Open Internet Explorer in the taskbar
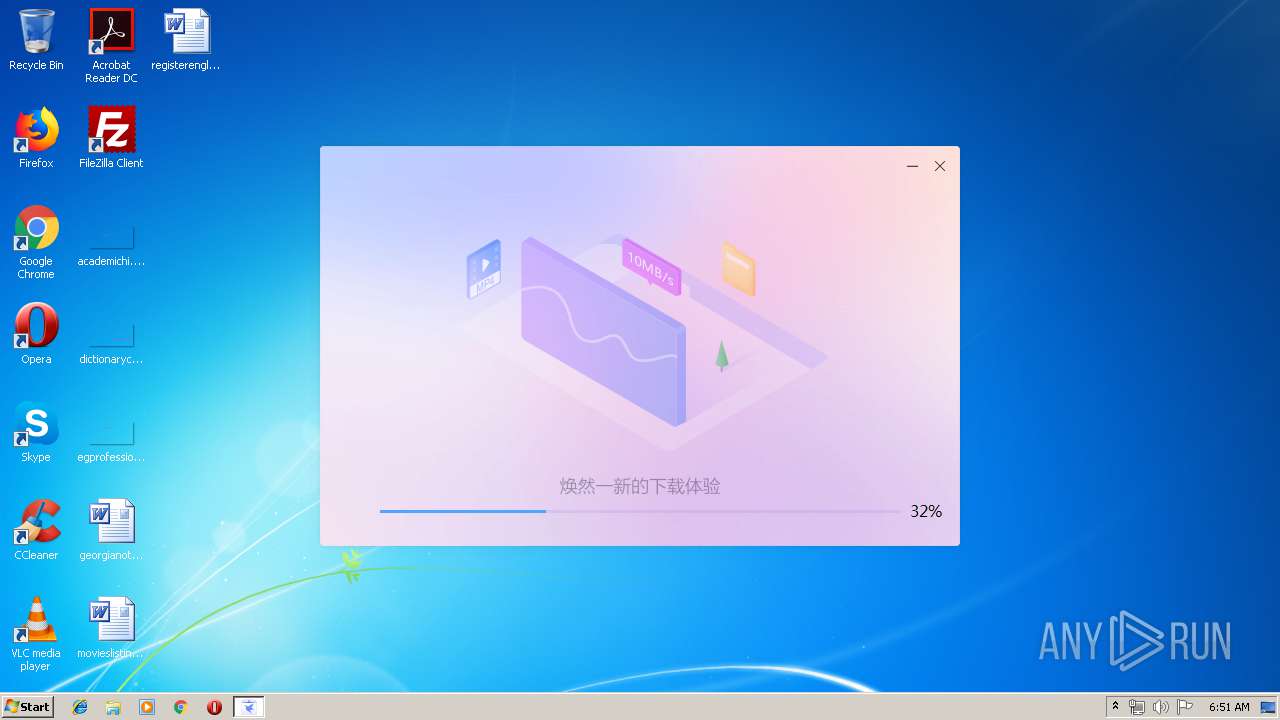Screen dimensions: 1280x720 (80, 707)
